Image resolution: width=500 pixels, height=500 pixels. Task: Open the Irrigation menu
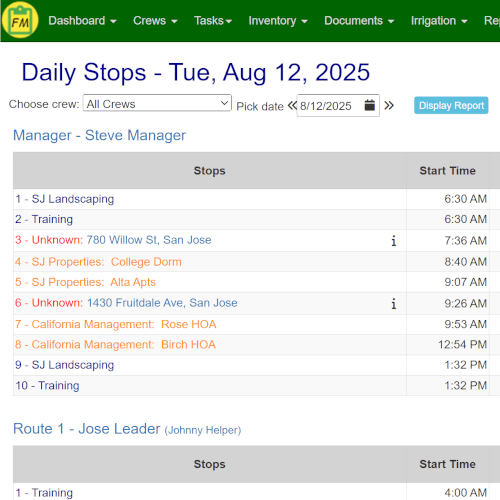tap(439, 21)
